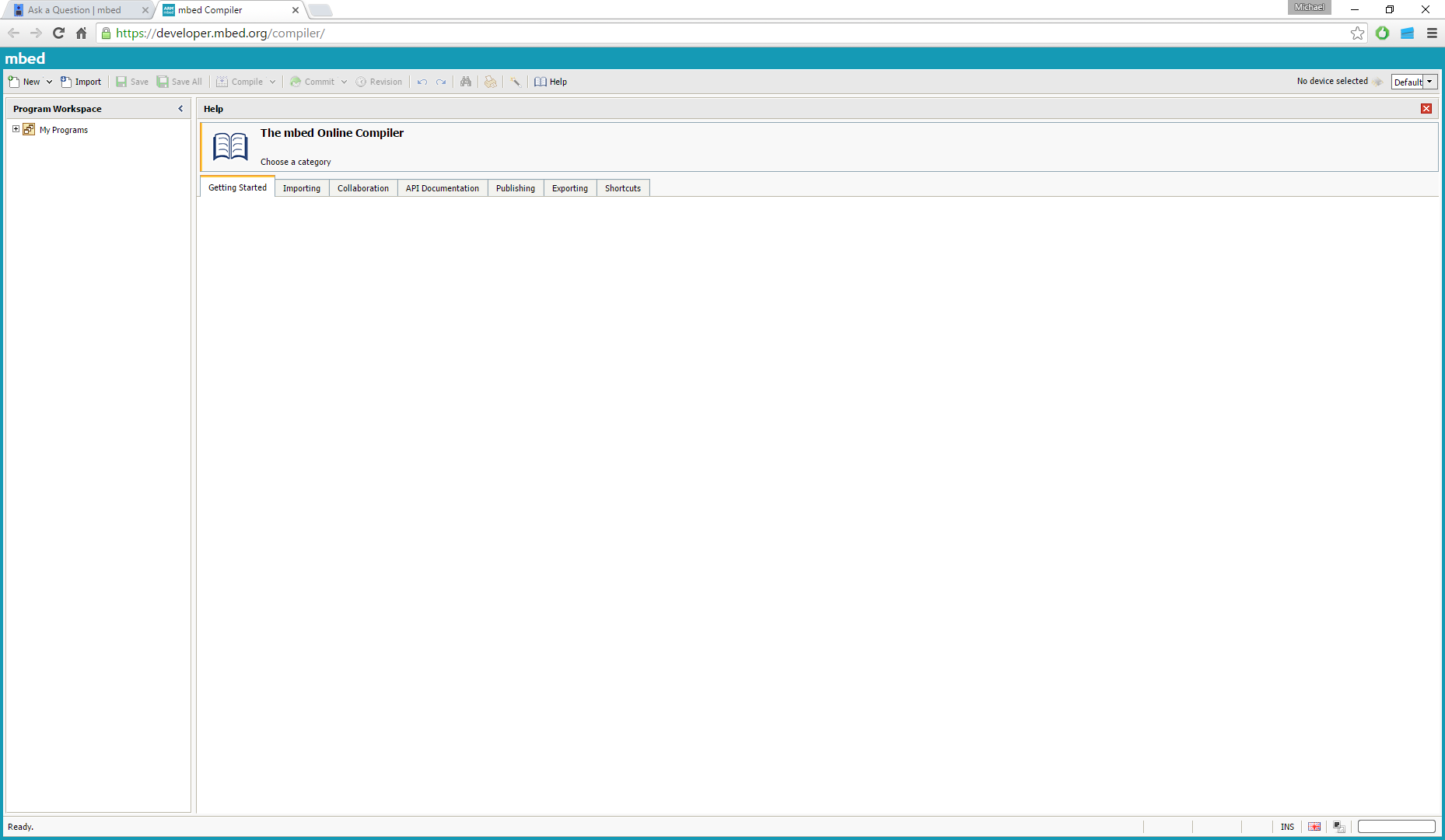Screen dimensions: 1445x840
Task: Click the Redo arrow icon
Action: [x=441, y=82]
